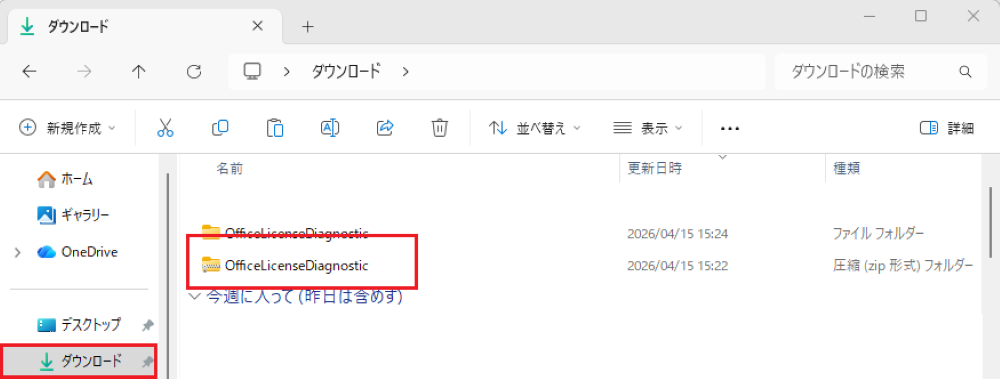Expand chevron after PC icon in address bar
This screenshot has width=1000, height=379.
[x=287, y=71]
